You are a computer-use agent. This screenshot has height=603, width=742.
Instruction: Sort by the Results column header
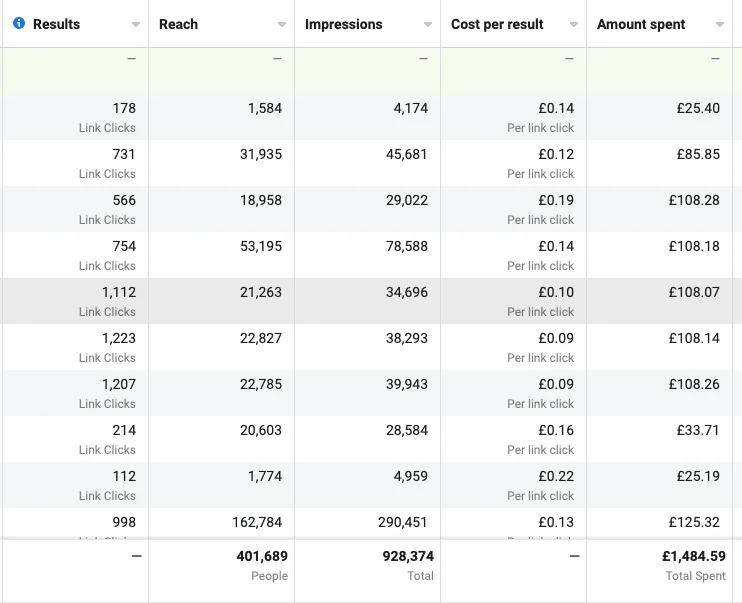(x=56, y=24)
